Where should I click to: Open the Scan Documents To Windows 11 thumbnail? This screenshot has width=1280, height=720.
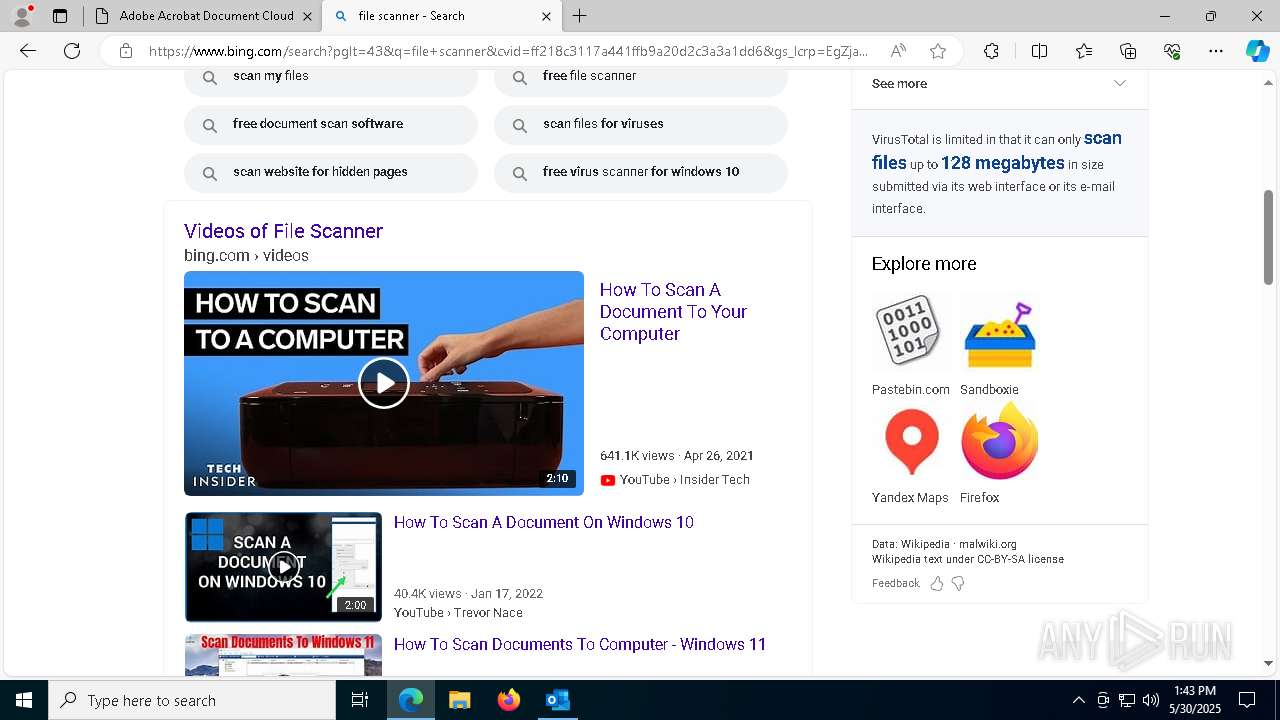(x=284, y=655)
